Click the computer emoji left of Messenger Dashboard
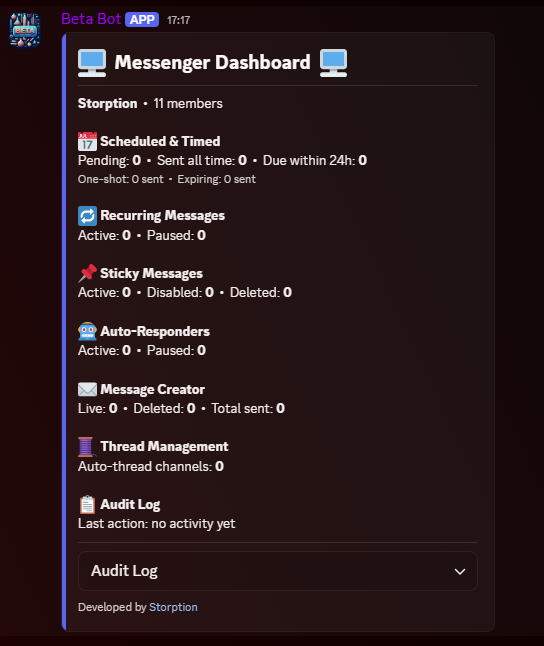544x646 pixels. [x=92, y=63]
